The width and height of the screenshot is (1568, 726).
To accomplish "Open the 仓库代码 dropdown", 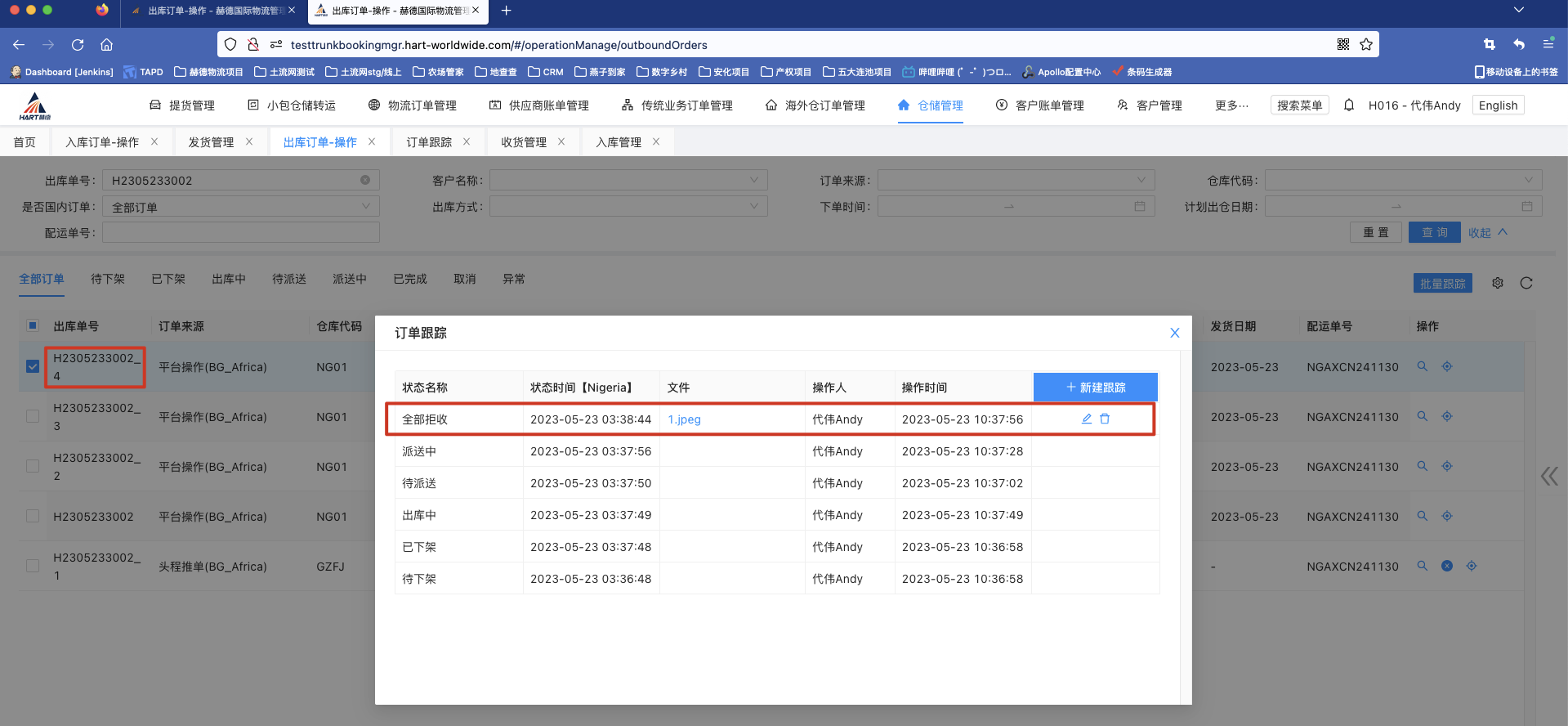I will (x=1402, y=180).
